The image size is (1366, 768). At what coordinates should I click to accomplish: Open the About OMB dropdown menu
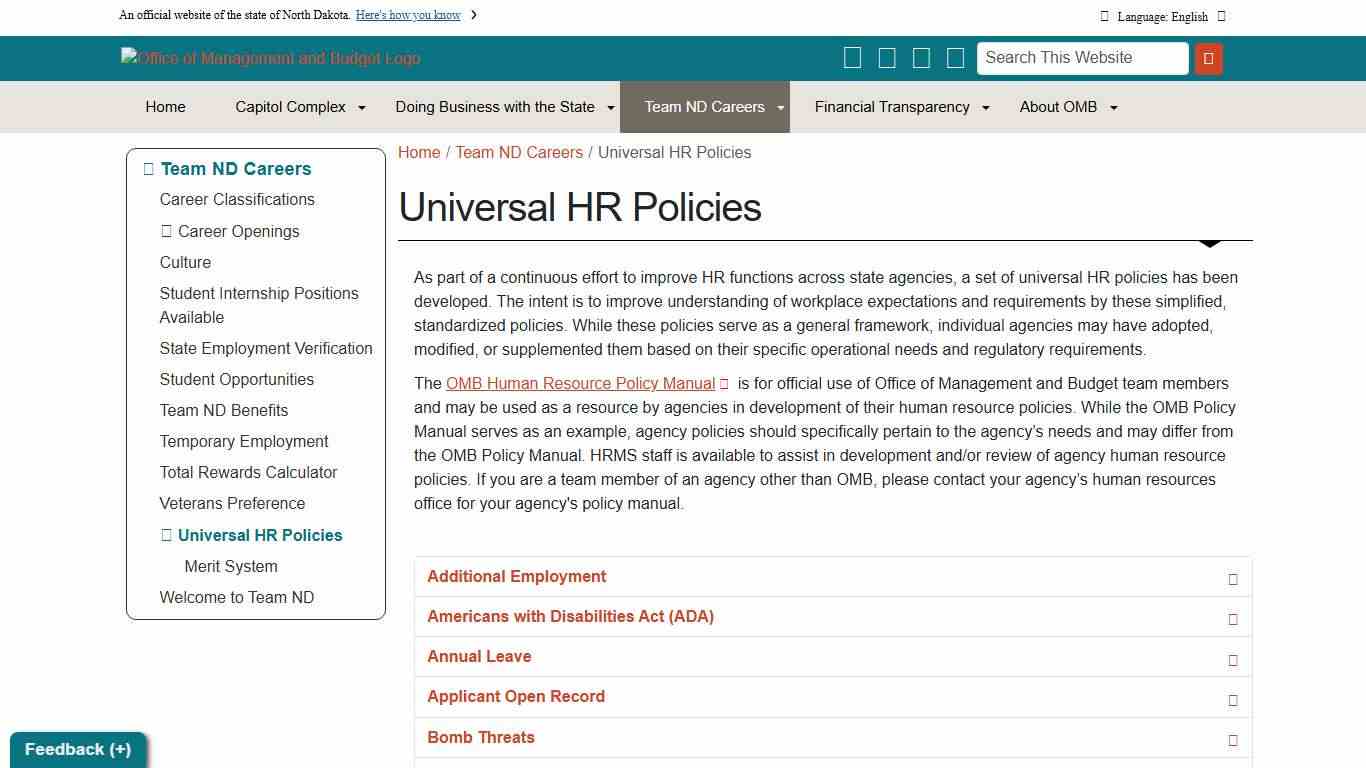[1058, 107]
